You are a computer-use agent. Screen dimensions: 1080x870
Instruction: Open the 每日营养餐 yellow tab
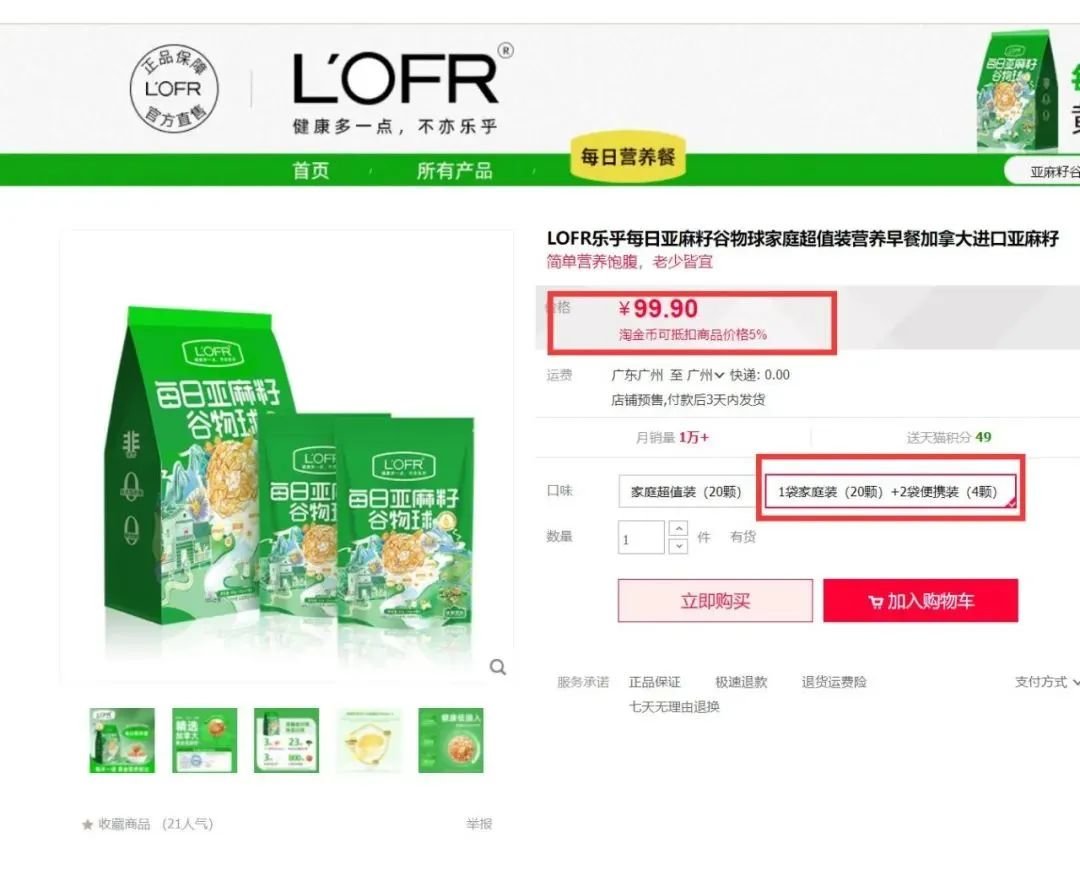627,158
